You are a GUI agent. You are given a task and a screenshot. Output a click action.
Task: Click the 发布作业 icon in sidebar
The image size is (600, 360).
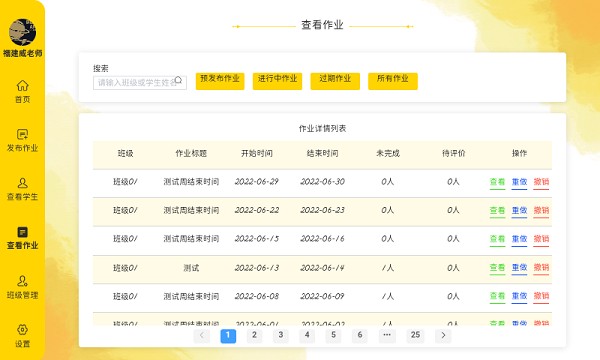pyautogui.click(x=22, y=134)
